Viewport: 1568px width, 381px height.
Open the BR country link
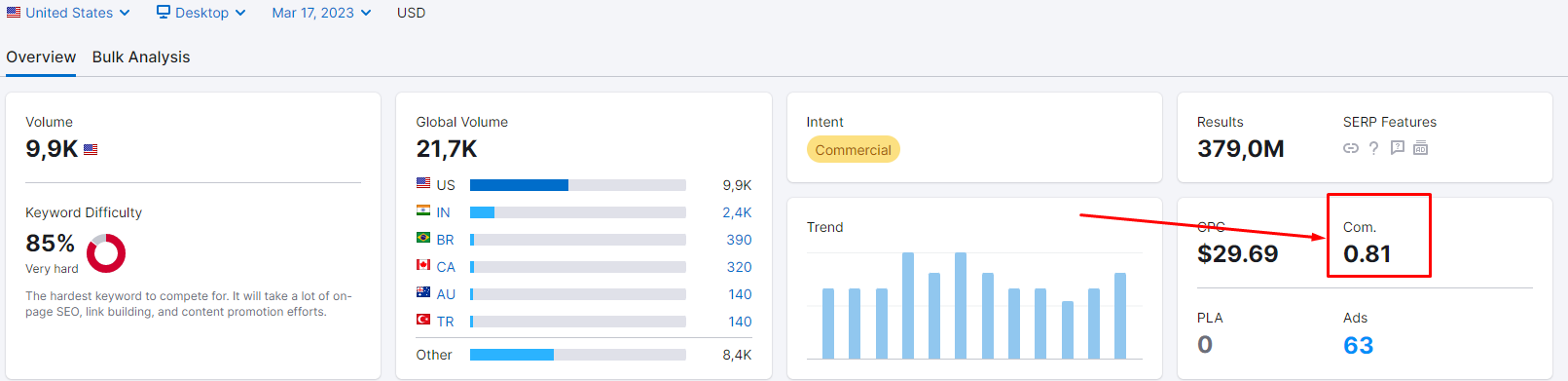click(x=445, y=240)
